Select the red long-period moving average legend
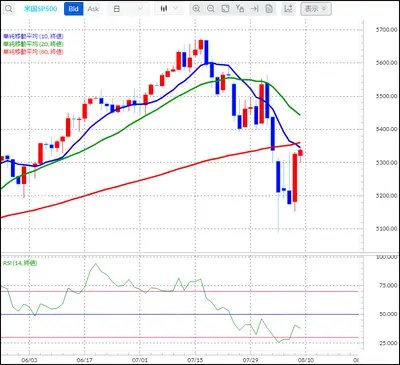 33,51
